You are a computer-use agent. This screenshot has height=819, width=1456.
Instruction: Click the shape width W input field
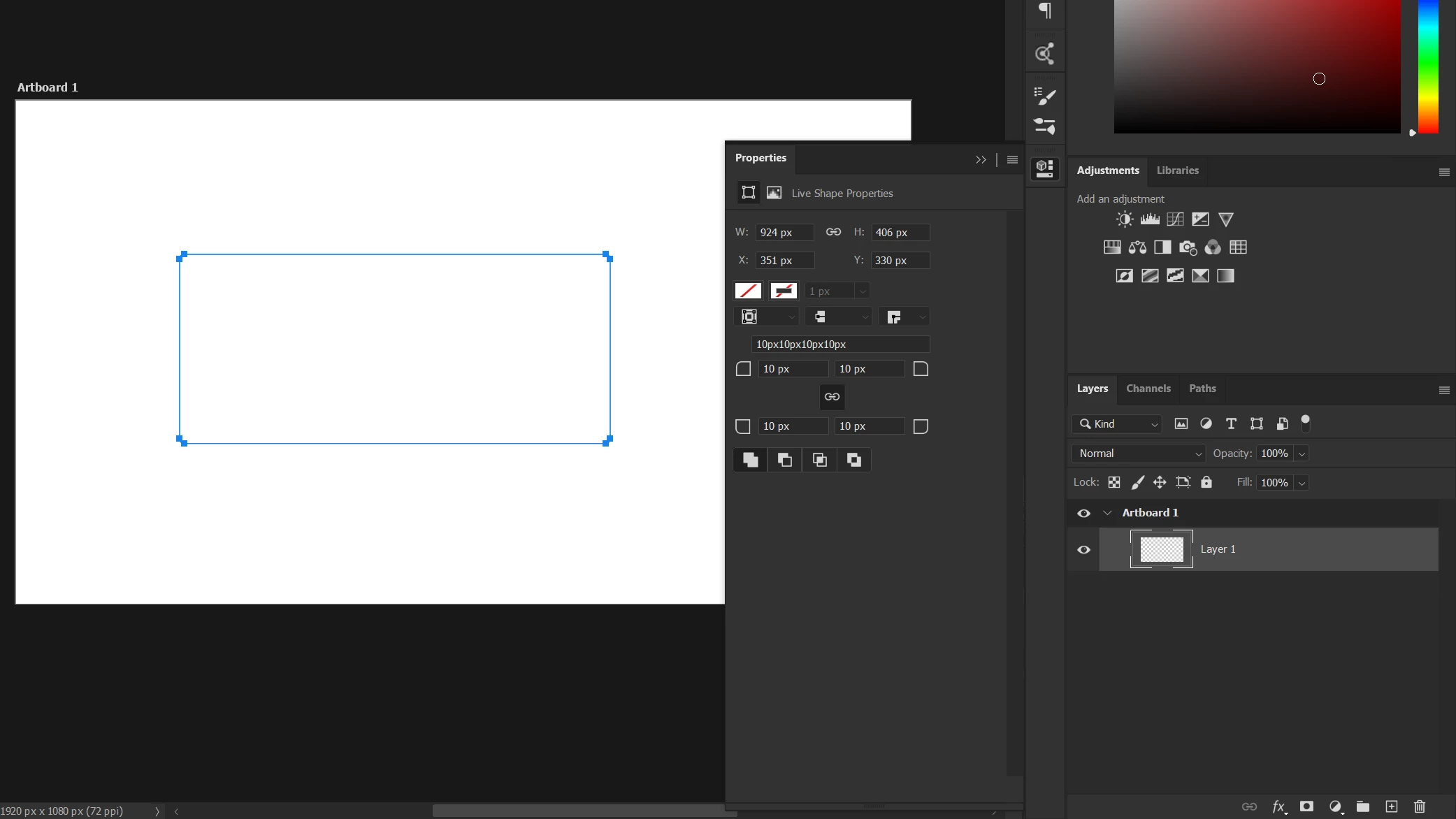point(784,233)
